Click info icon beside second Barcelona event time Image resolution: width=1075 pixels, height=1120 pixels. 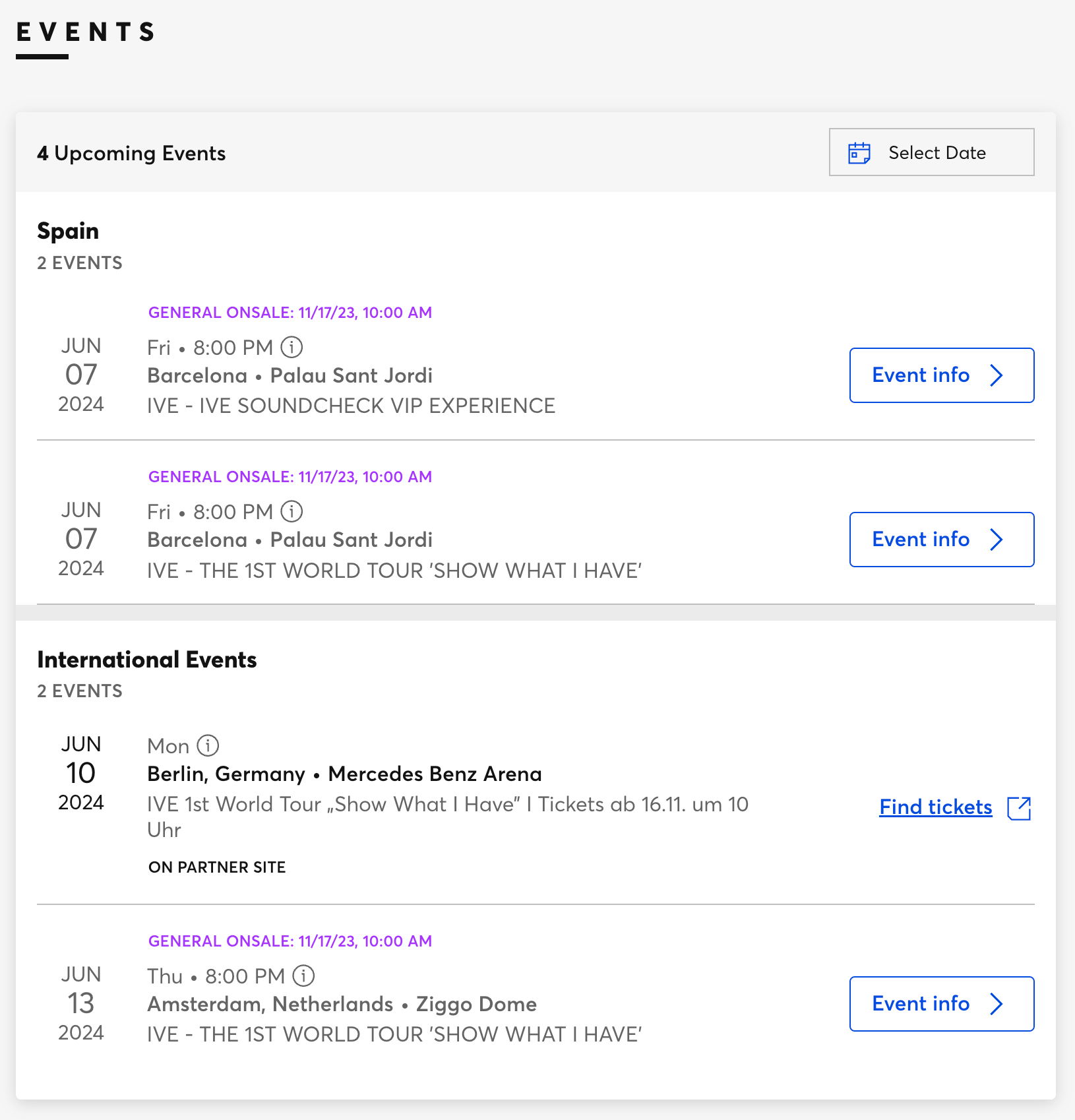pos(292,511)
